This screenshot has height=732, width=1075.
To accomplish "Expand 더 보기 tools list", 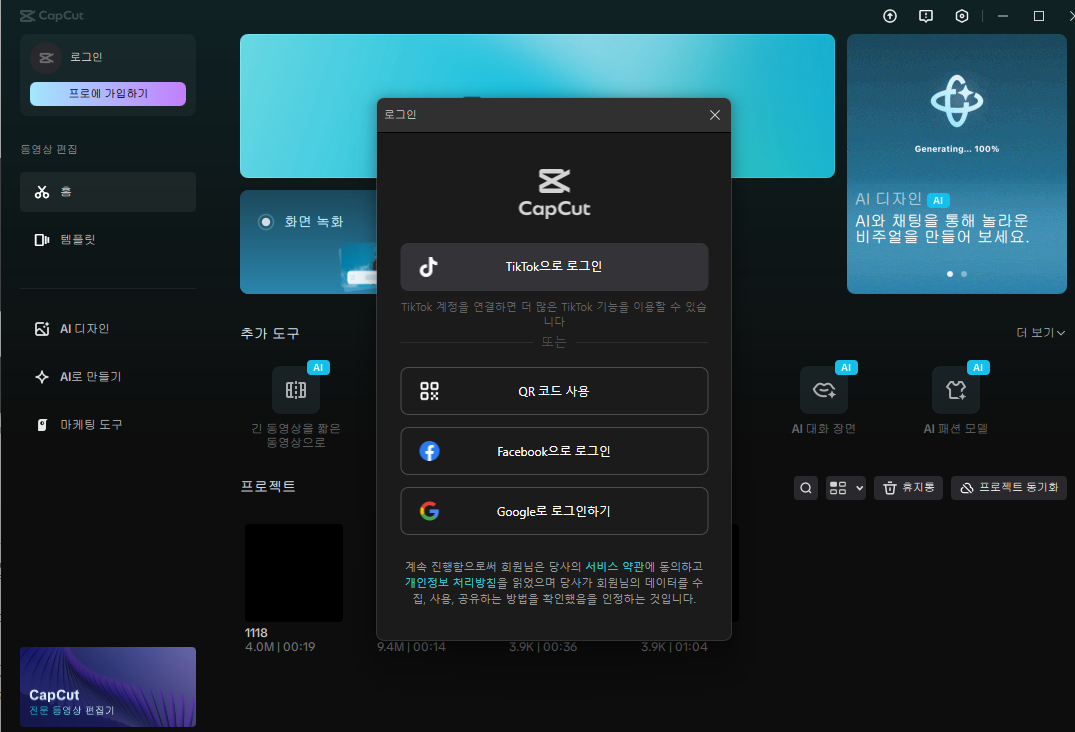I will [x=1040, y=333].
